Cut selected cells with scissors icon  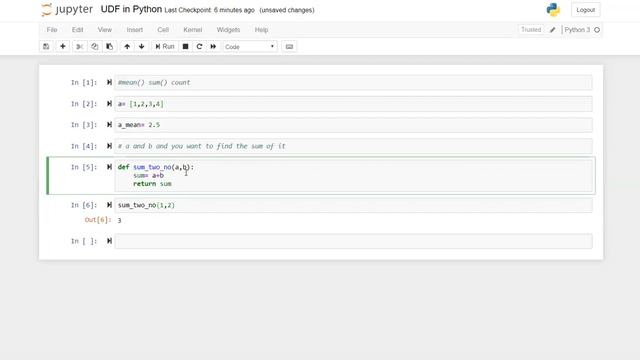[80, 47]
